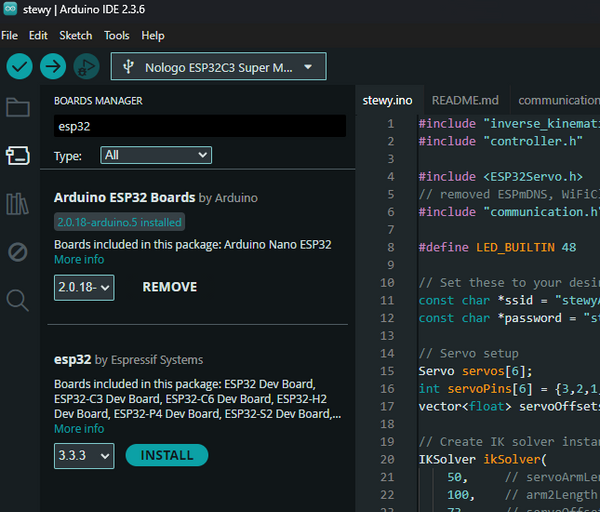Click the Verify sketch checkmark button
Screen dimensions: 600x512
coord(19,67)
